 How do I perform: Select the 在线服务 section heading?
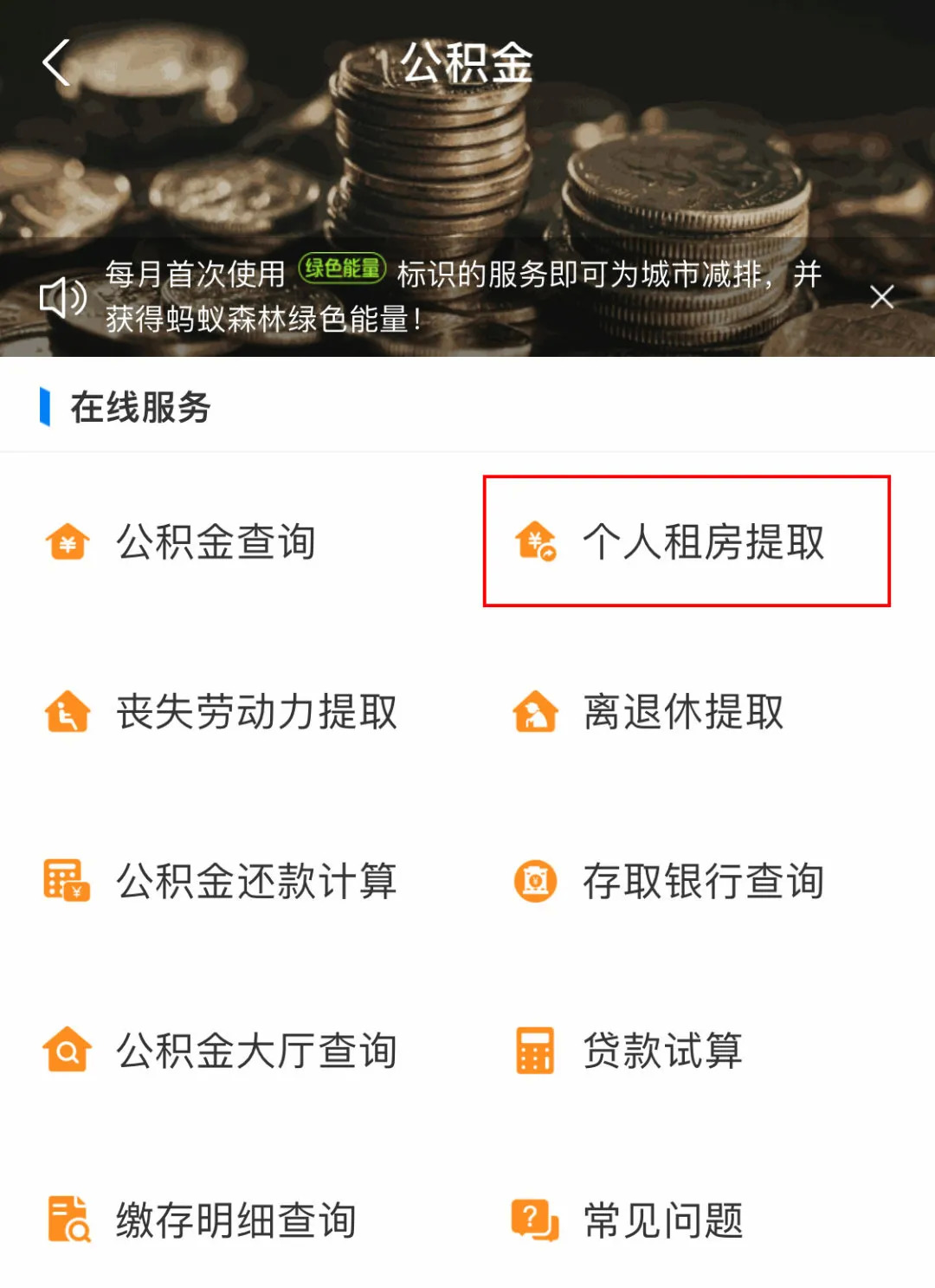141,407
